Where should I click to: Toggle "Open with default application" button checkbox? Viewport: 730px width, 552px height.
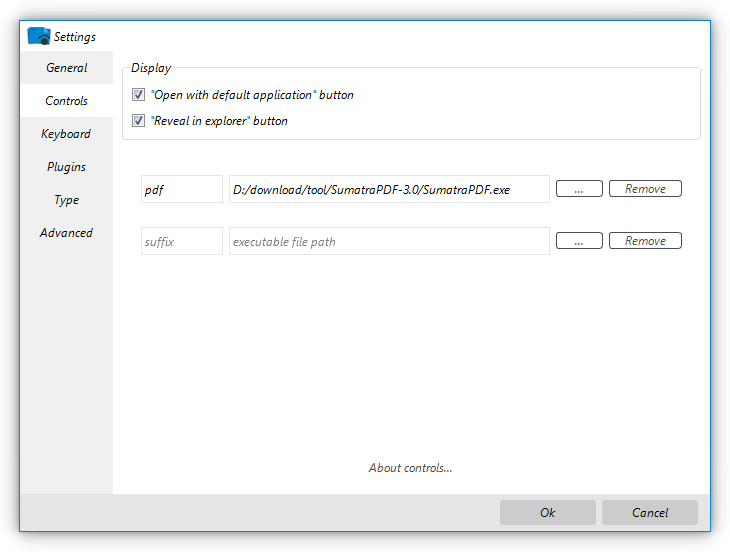pos(138,94)
